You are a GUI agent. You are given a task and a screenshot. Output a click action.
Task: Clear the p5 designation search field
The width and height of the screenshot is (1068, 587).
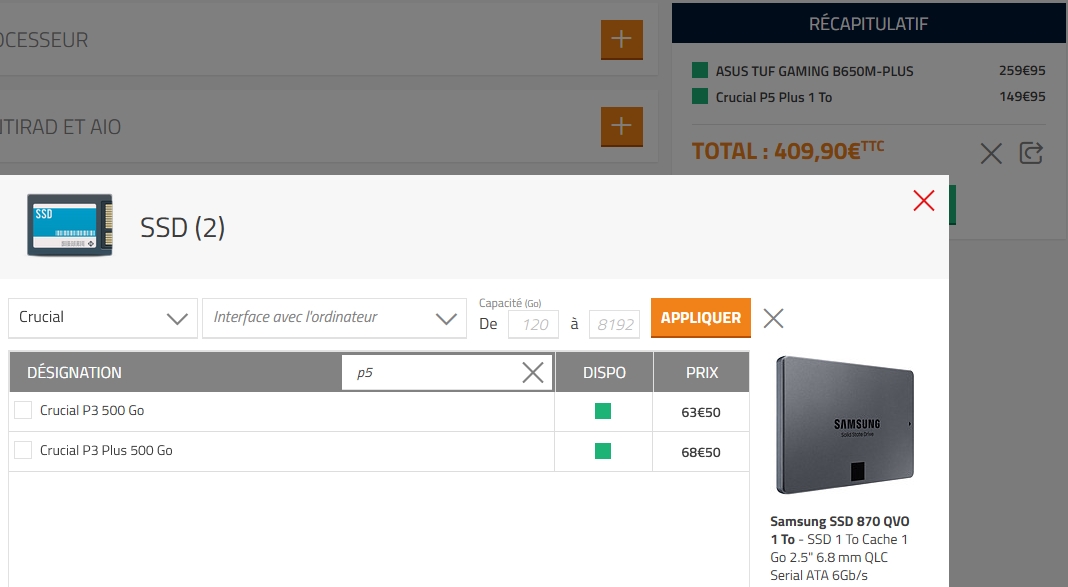(x=533, y=372)
